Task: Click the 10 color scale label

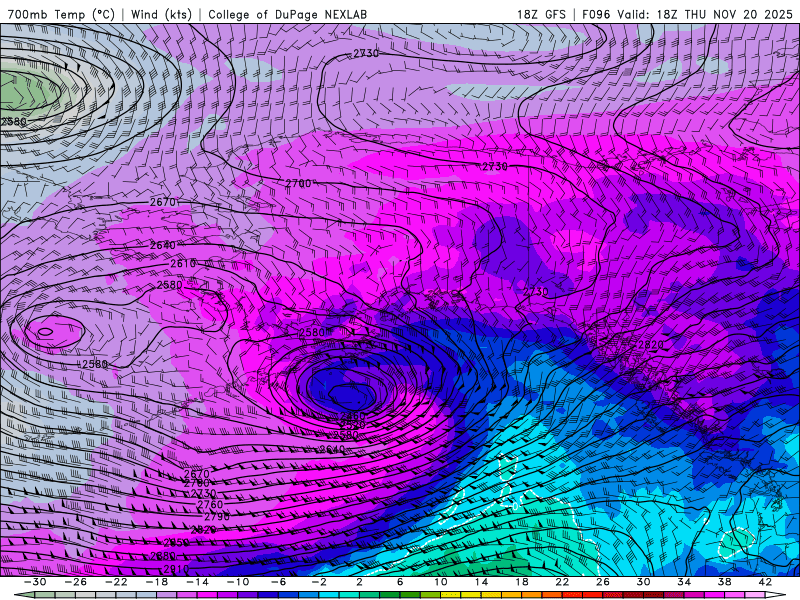Action: click(441, 582)
